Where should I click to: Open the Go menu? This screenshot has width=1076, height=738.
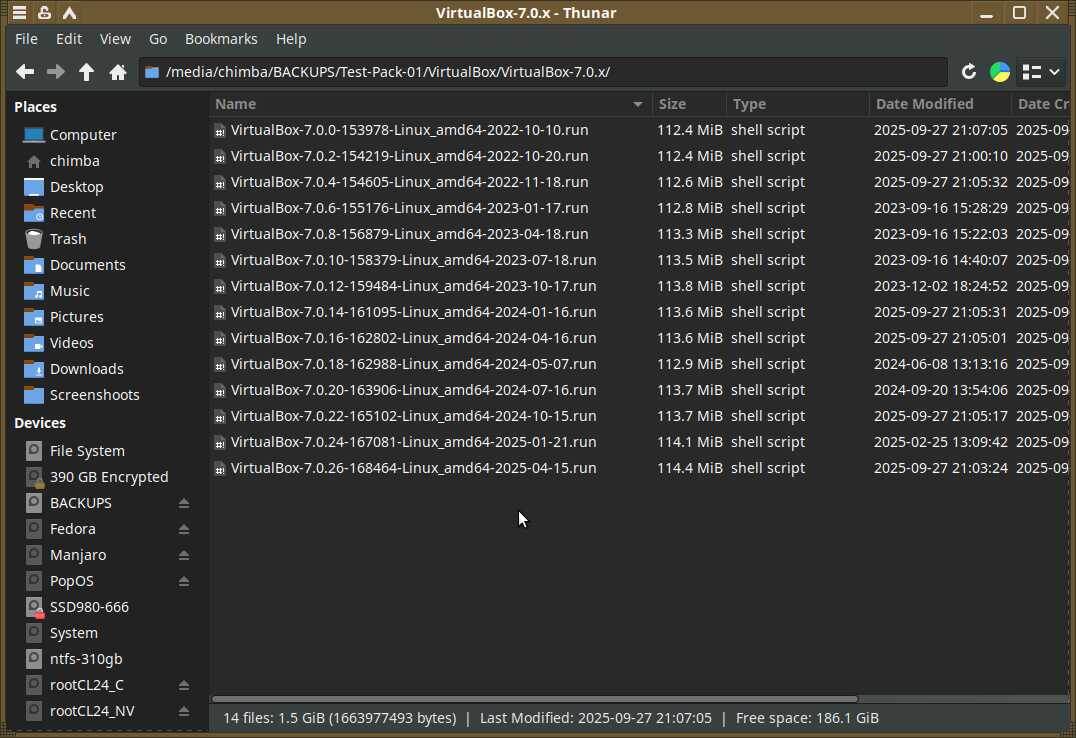point(158,39)
